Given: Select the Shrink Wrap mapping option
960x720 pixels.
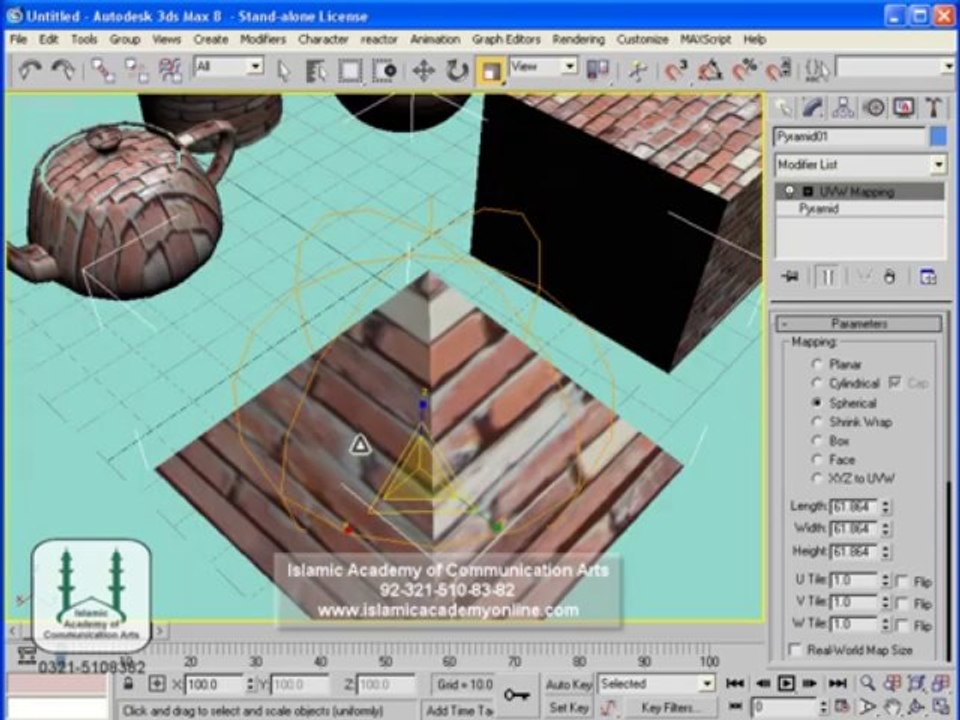Looking at the screenshot, I should point(816,421).
